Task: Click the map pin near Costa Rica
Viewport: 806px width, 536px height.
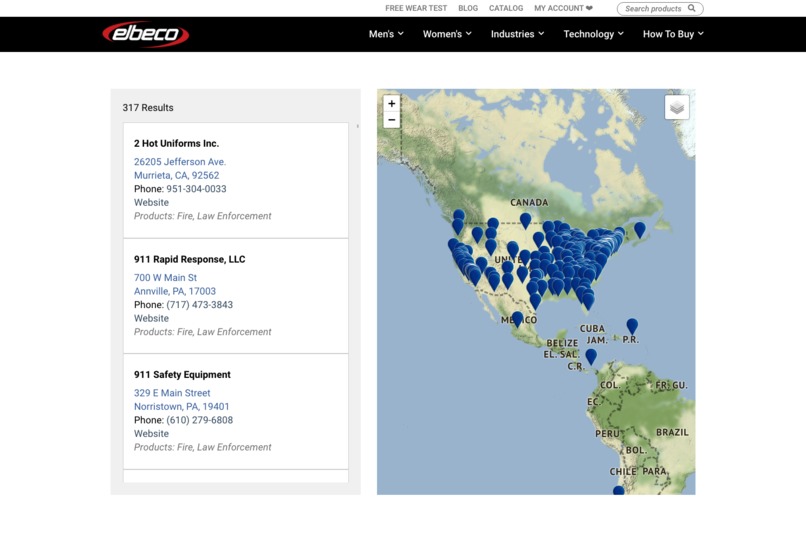Action: [591, 356]
